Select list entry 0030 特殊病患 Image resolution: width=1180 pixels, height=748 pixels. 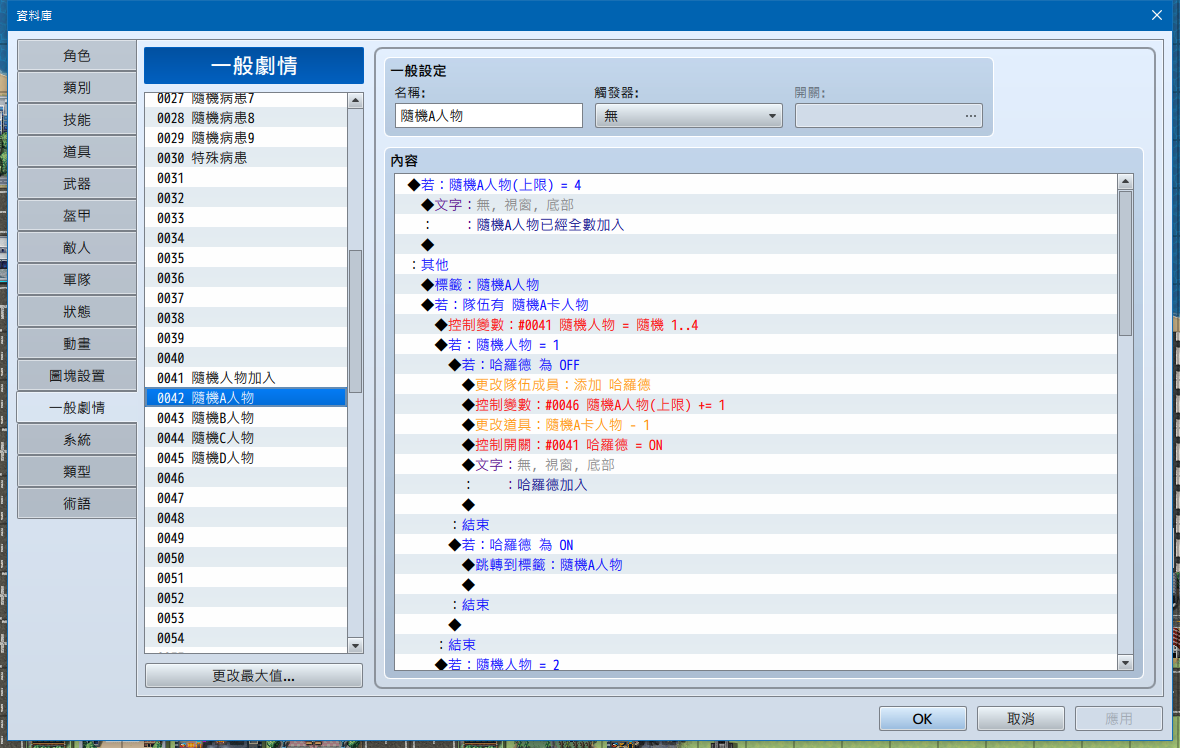click(246, 158)
